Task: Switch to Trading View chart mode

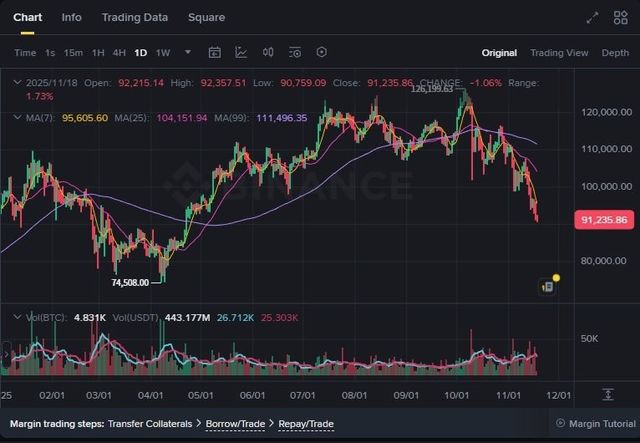Action: pos(559,52)
